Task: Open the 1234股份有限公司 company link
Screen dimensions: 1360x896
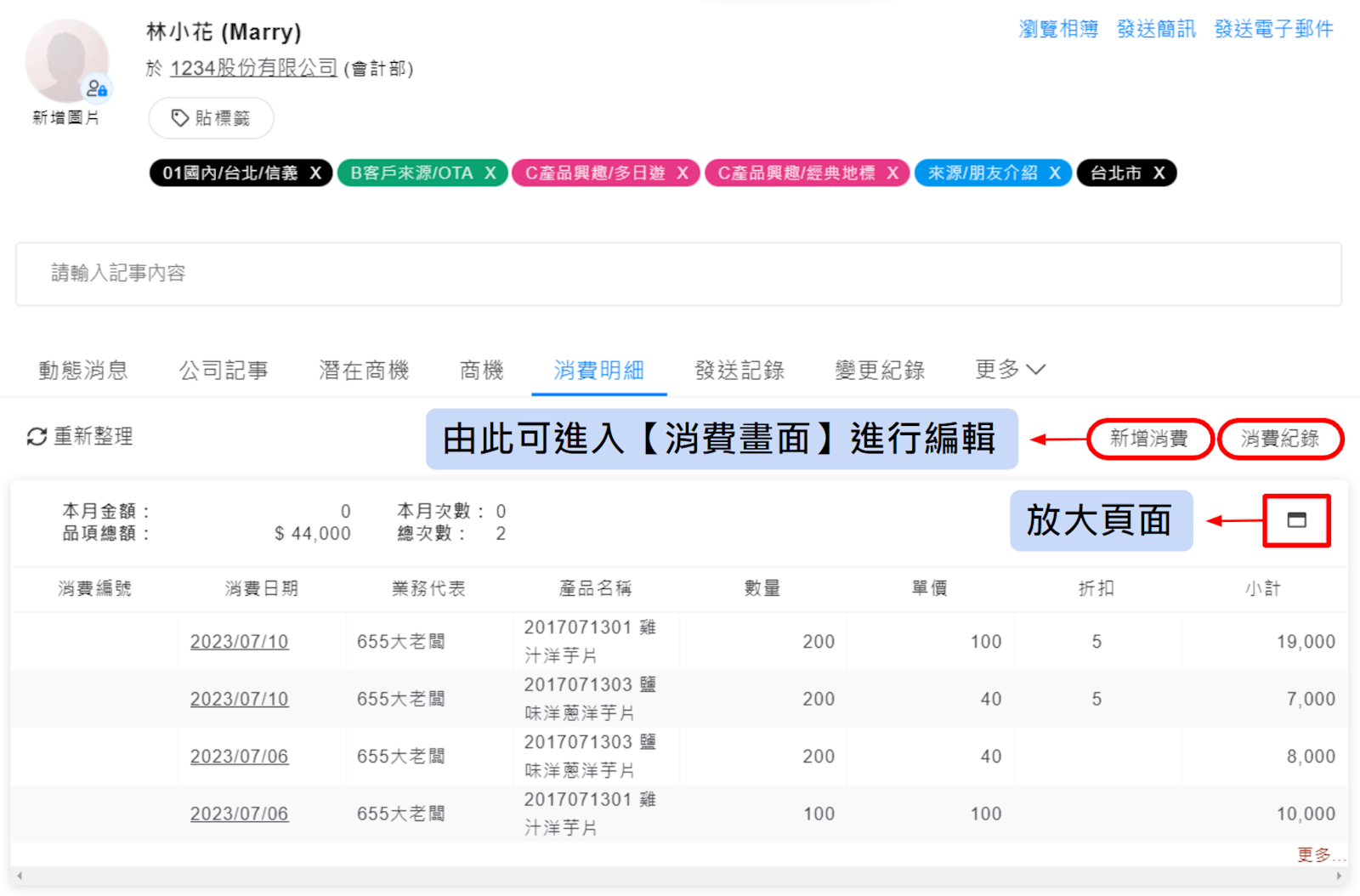Action: coord(253,68)
